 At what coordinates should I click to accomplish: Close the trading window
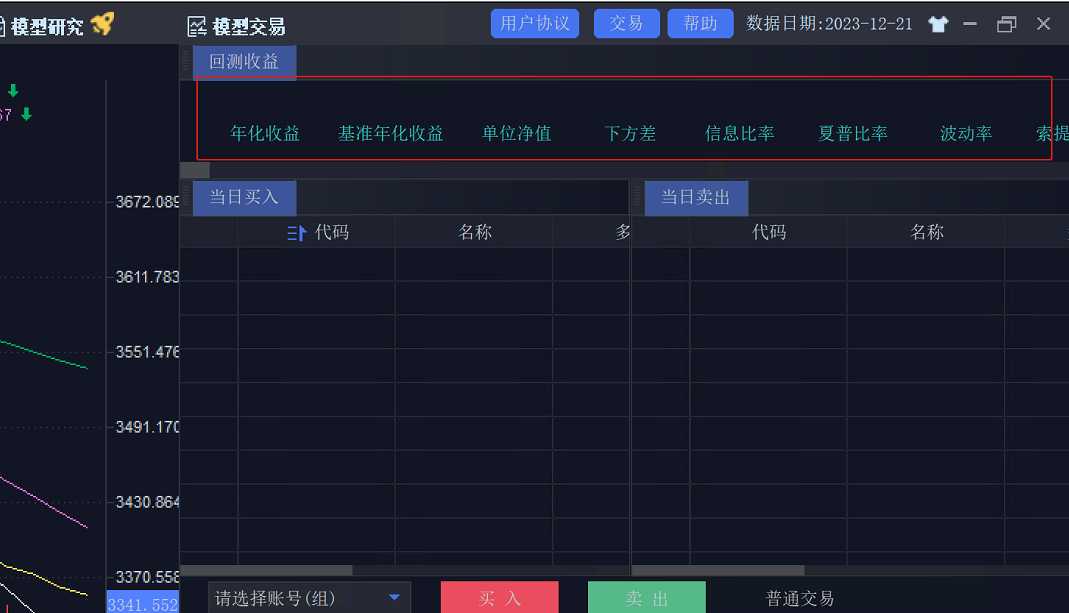[1043, 24]
